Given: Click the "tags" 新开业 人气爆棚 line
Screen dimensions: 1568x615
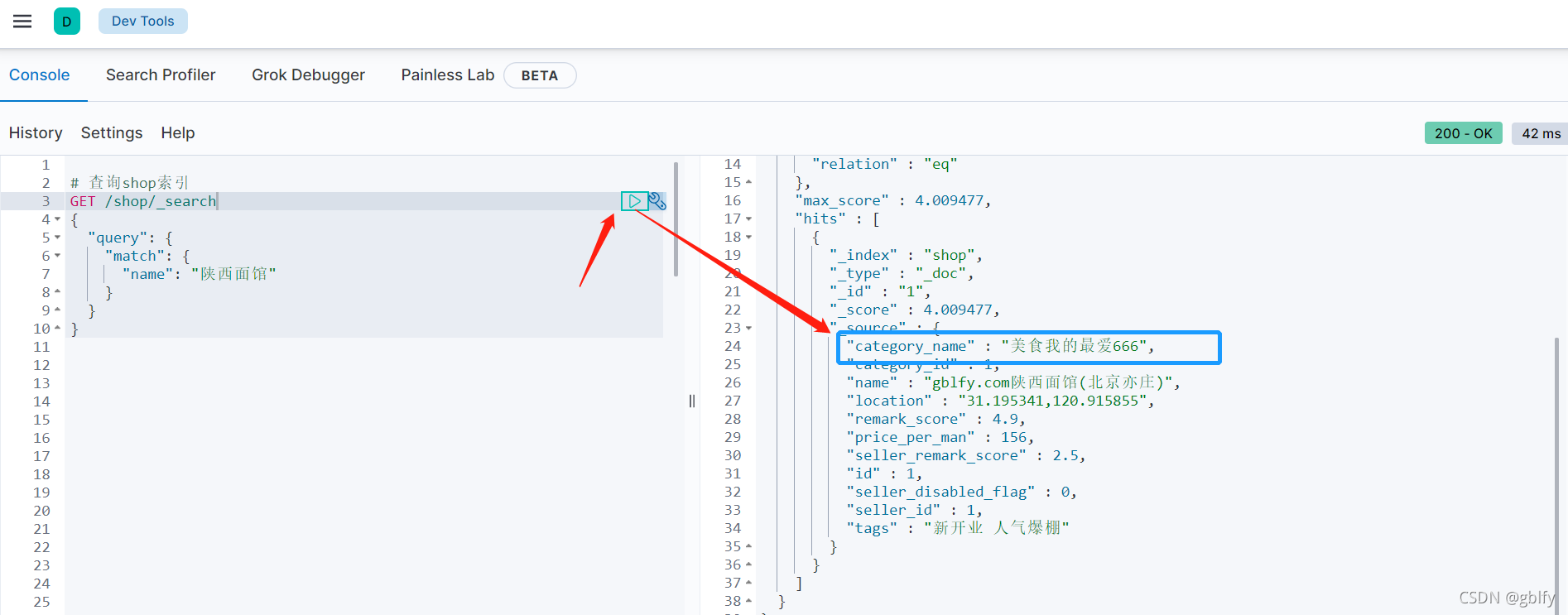Looking at the screenshot, I should [958, 528].
